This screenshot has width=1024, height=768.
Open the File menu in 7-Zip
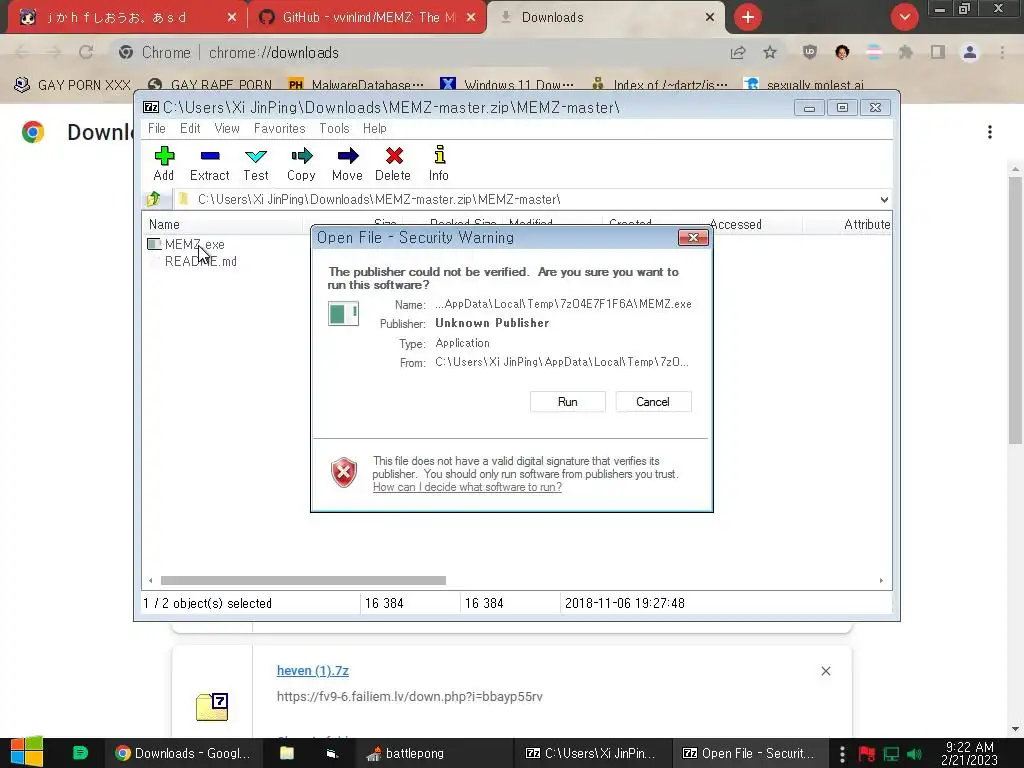(x=157, y=128)
